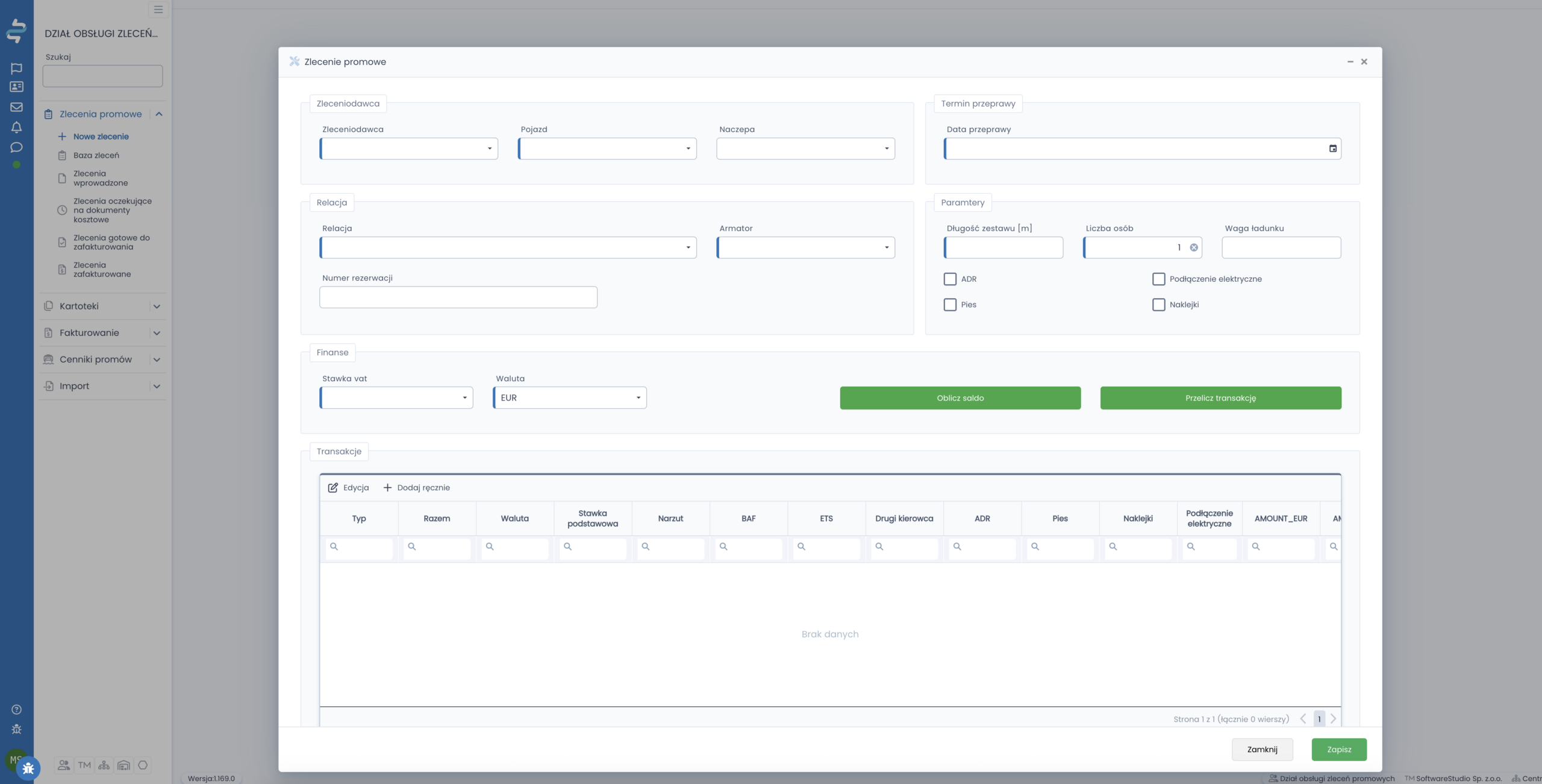The height and width of the screenshot is (784, 1542).
Task: Select Zlecenia zafakturowane in sidebar
Action: tap(102, 270)
